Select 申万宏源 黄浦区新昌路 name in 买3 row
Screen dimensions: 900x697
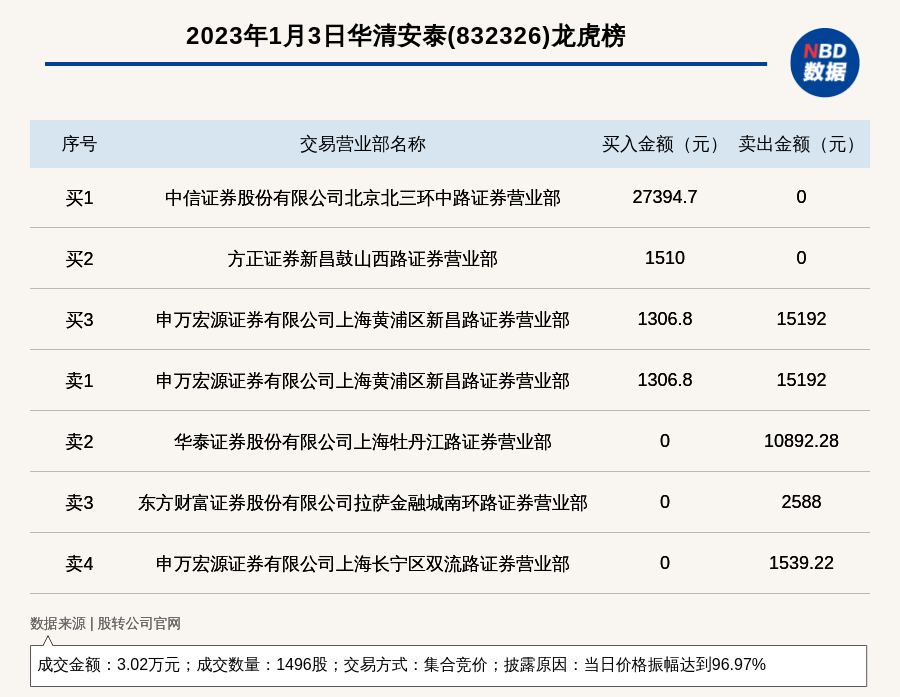coord(363,320)
